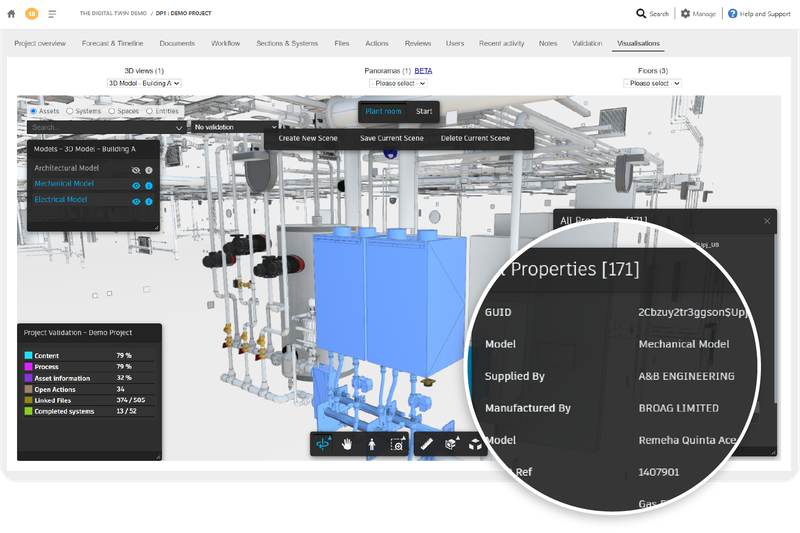Switch to Recent activity tab

tap(502, 43)
